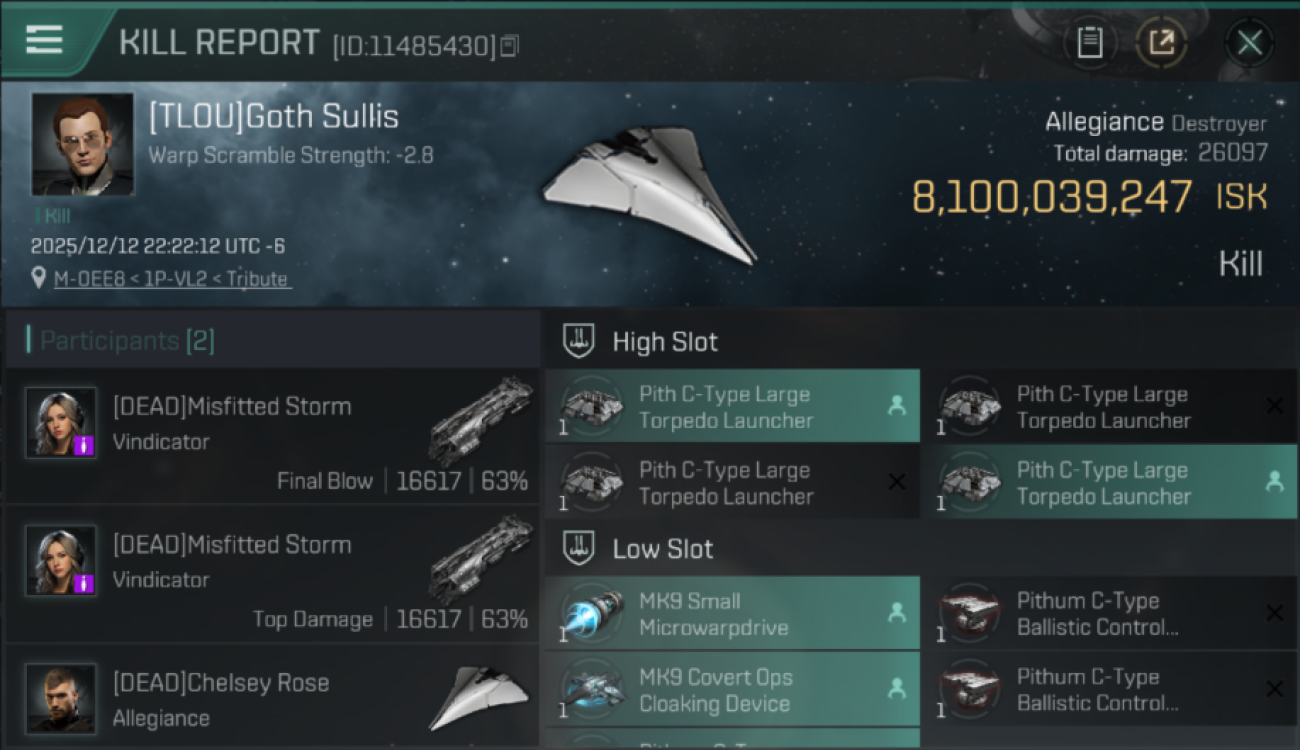Collapse the Low Slot section

(x=578, y=549)
